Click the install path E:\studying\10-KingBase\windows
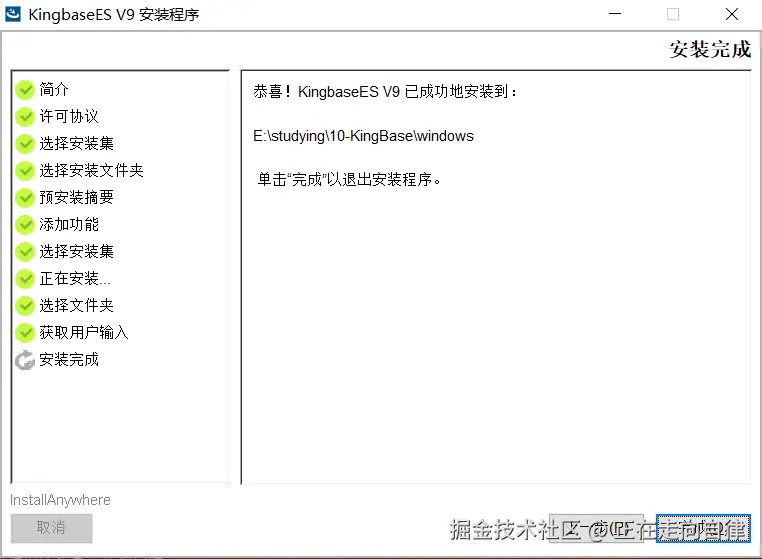This screenshot has width=762, height=559. coord(364,136)
